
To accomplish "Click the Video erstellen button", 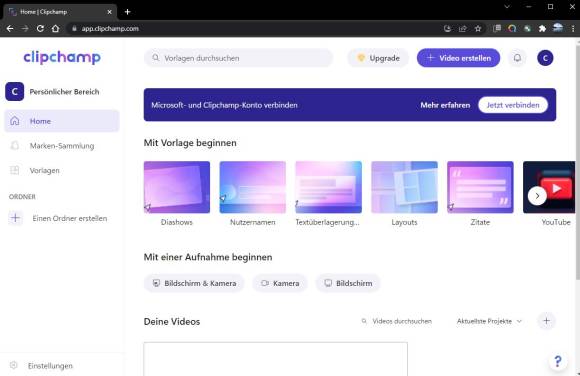I will coord(458,58).
